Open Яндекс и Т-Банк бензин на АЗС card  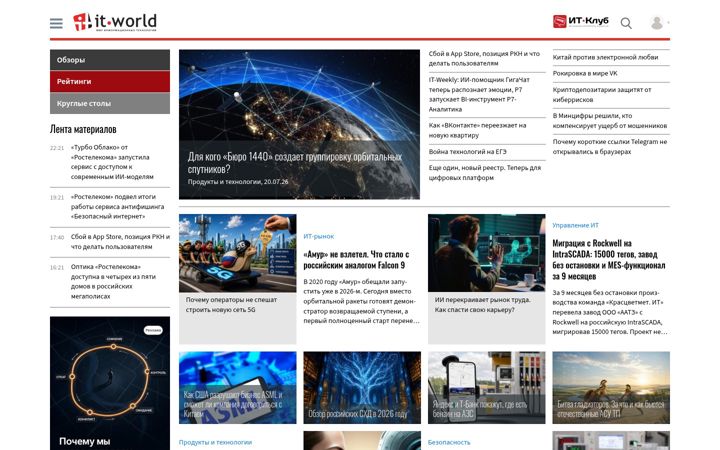(x=486, y=388)
